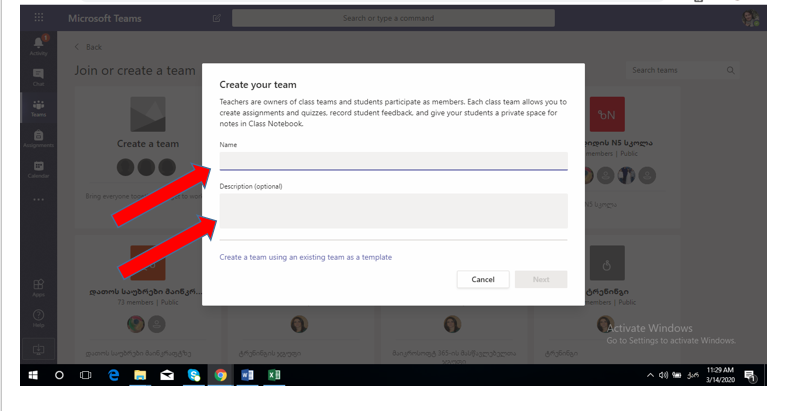Click the volume speaker tray icon
Viewport: 808px width, 411px height.
coord(663,375)
